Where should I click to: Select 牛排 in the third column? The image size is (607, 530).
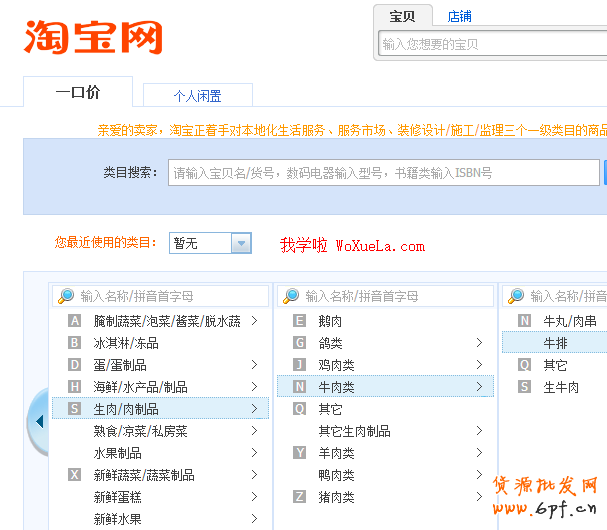tap(556, 343)
